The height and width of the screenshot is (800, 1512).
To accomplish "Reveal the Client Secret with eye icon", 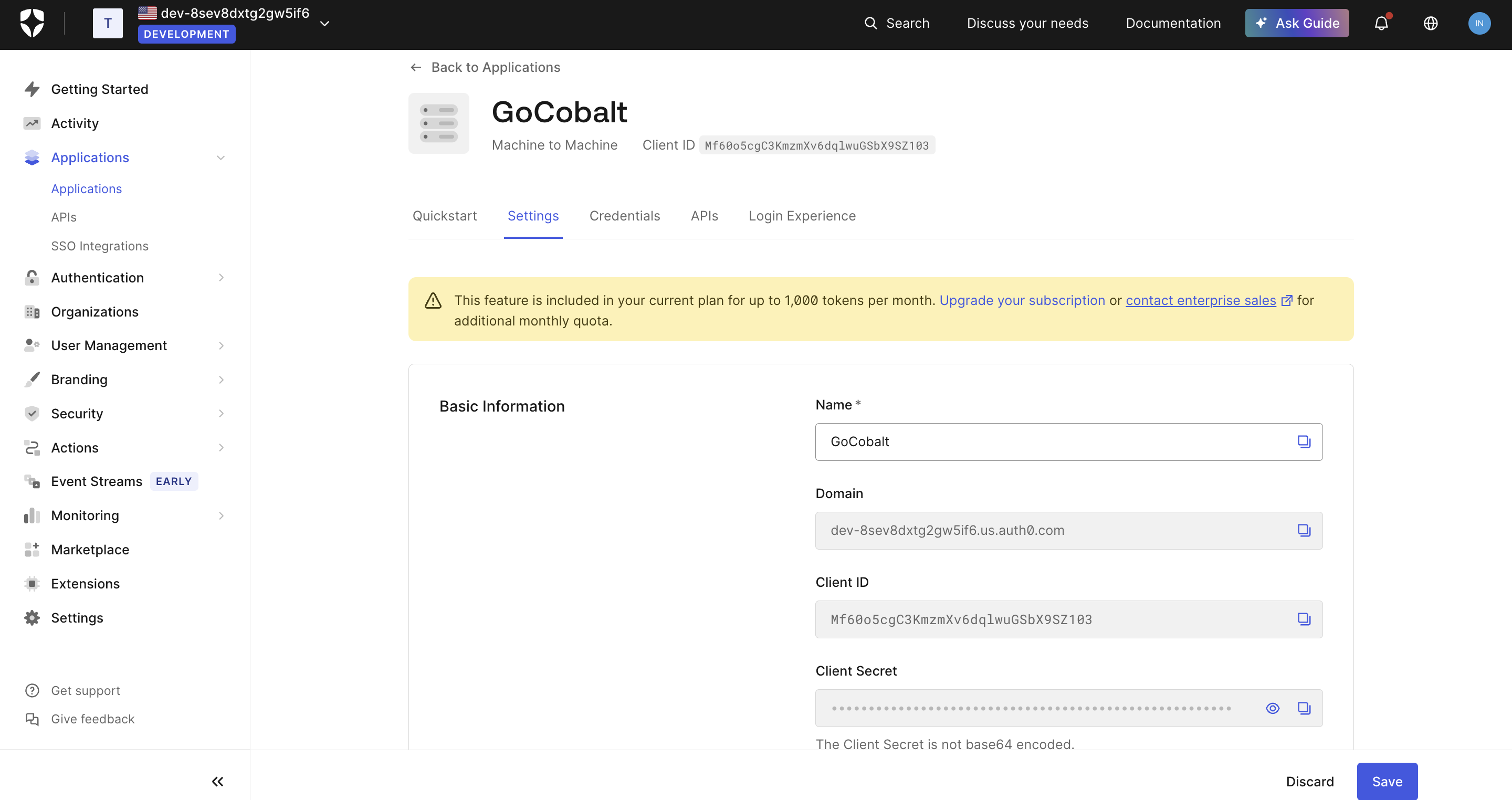I will click(x=1272, y=708).
